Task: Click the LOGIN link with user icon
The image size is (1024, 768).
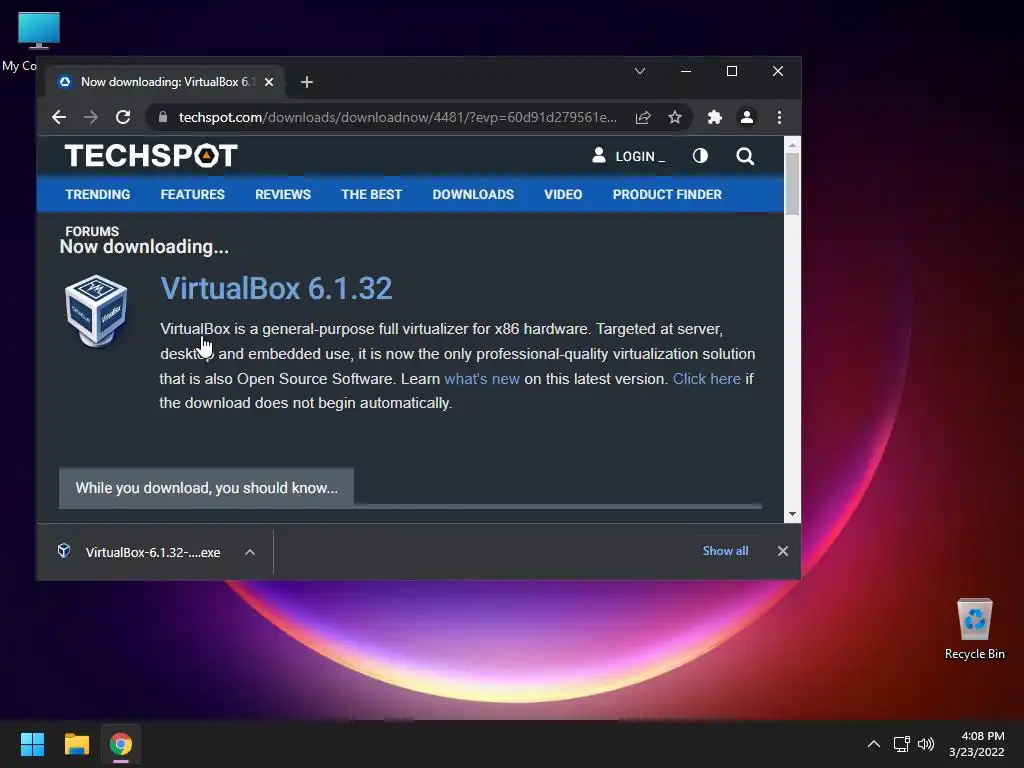Action: point(628,156)
